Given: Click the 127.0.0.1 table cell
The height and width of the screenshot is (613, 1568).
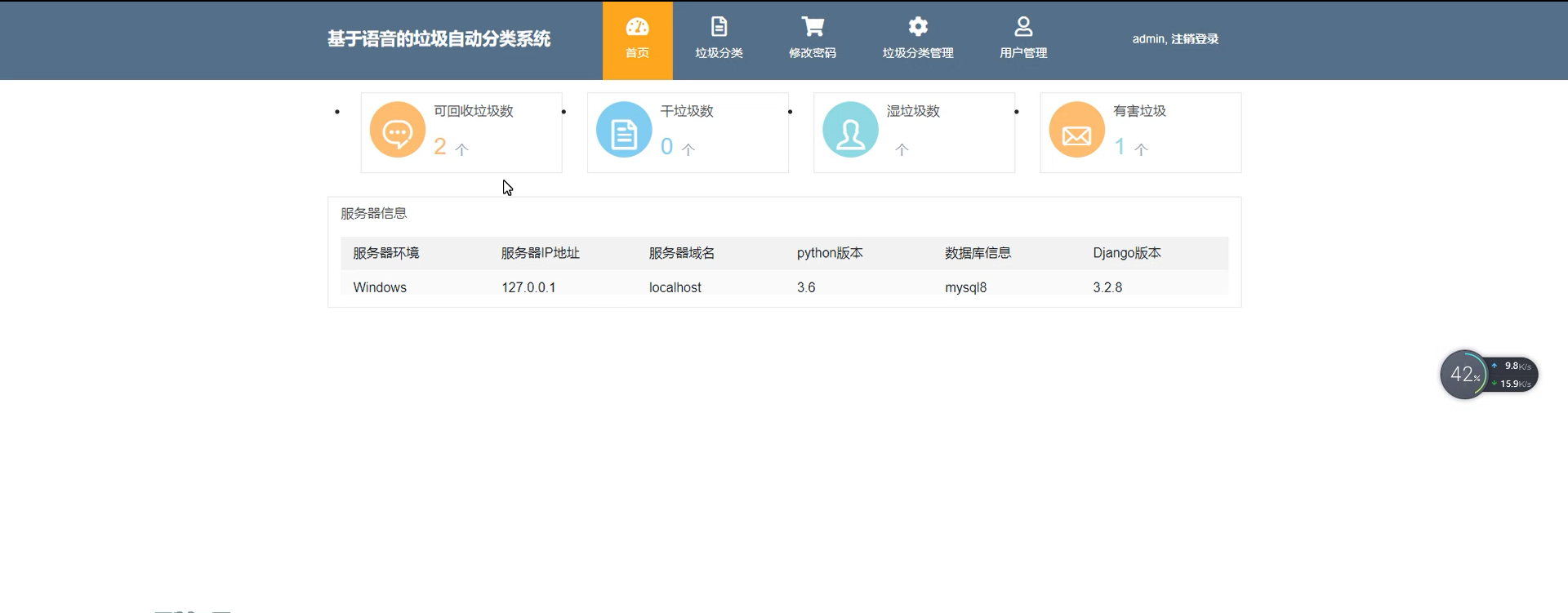Looking at the screenshot, I should pos(528,287).
